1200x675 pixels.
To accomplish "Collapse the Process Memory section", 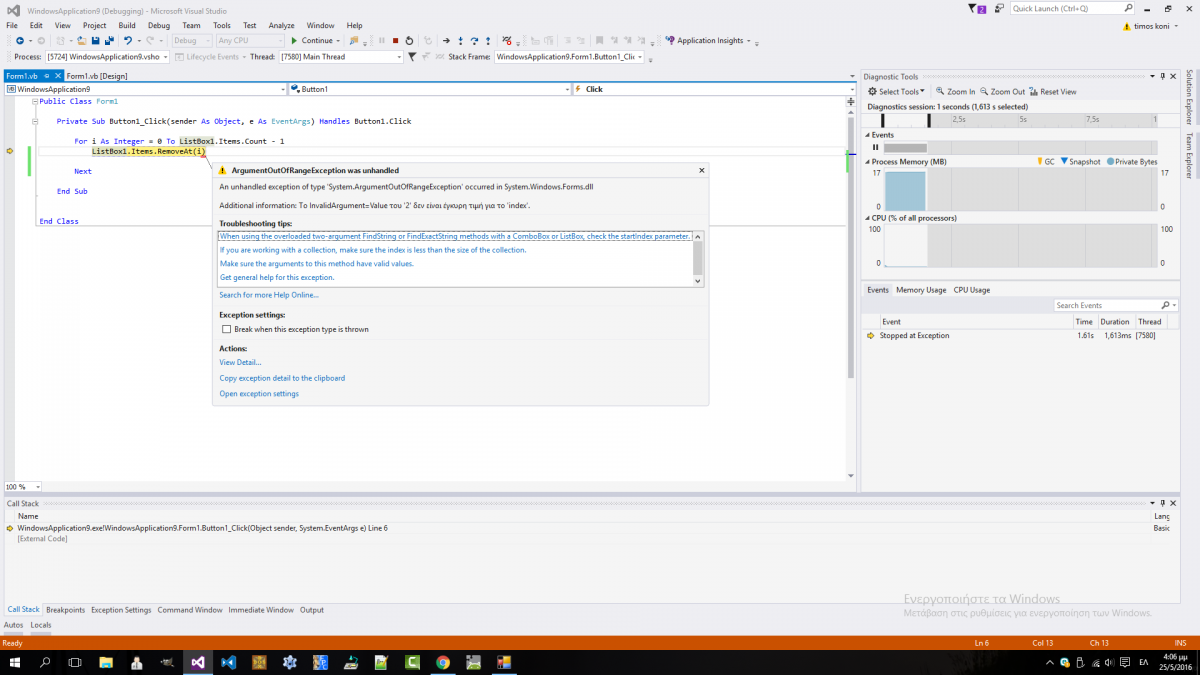I will pos(868,162).
